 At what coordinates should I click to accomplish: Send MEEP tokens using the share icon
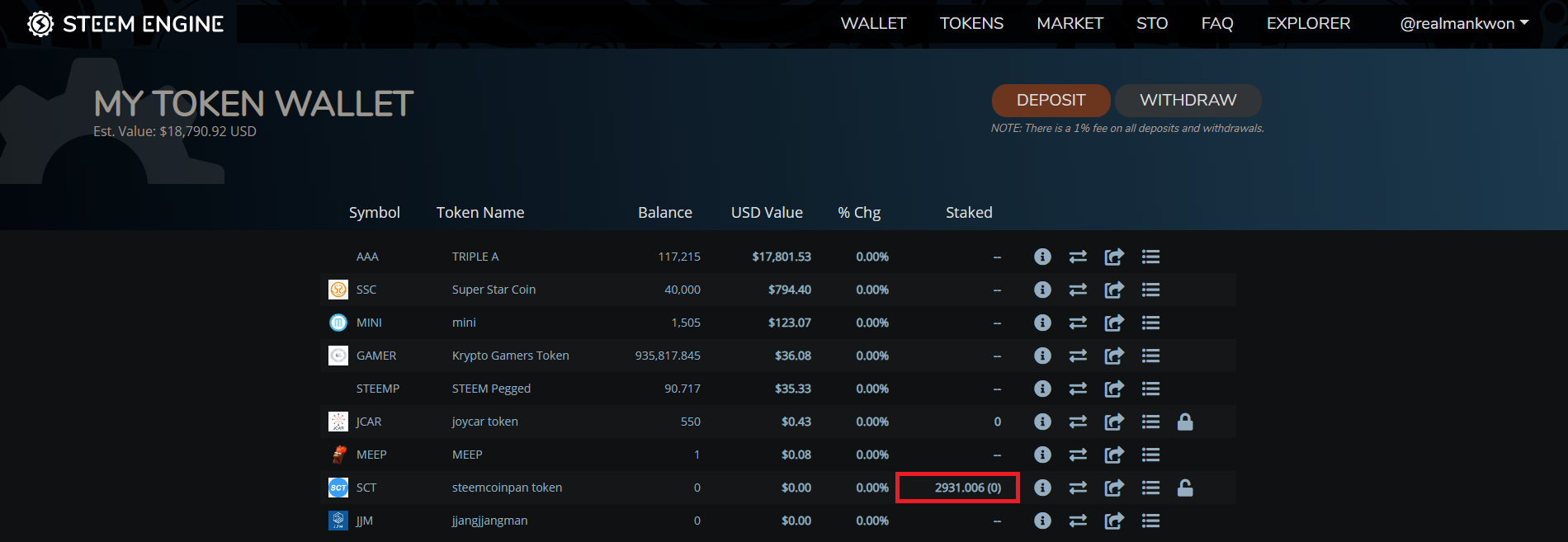click(x=1114, y=455)
